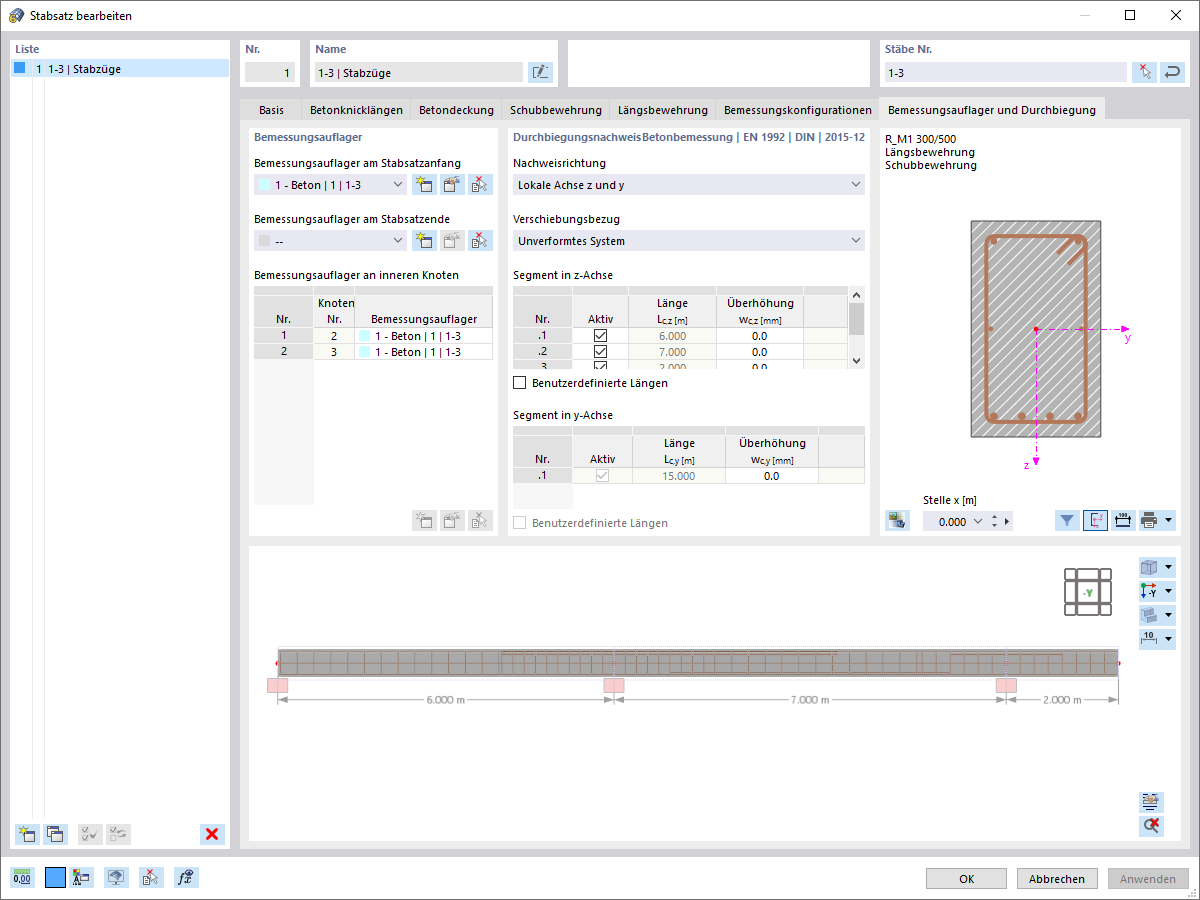The height and width of the screenshot is (900, 1200).
Task: Click the OK button
Action: click(966, 879)
